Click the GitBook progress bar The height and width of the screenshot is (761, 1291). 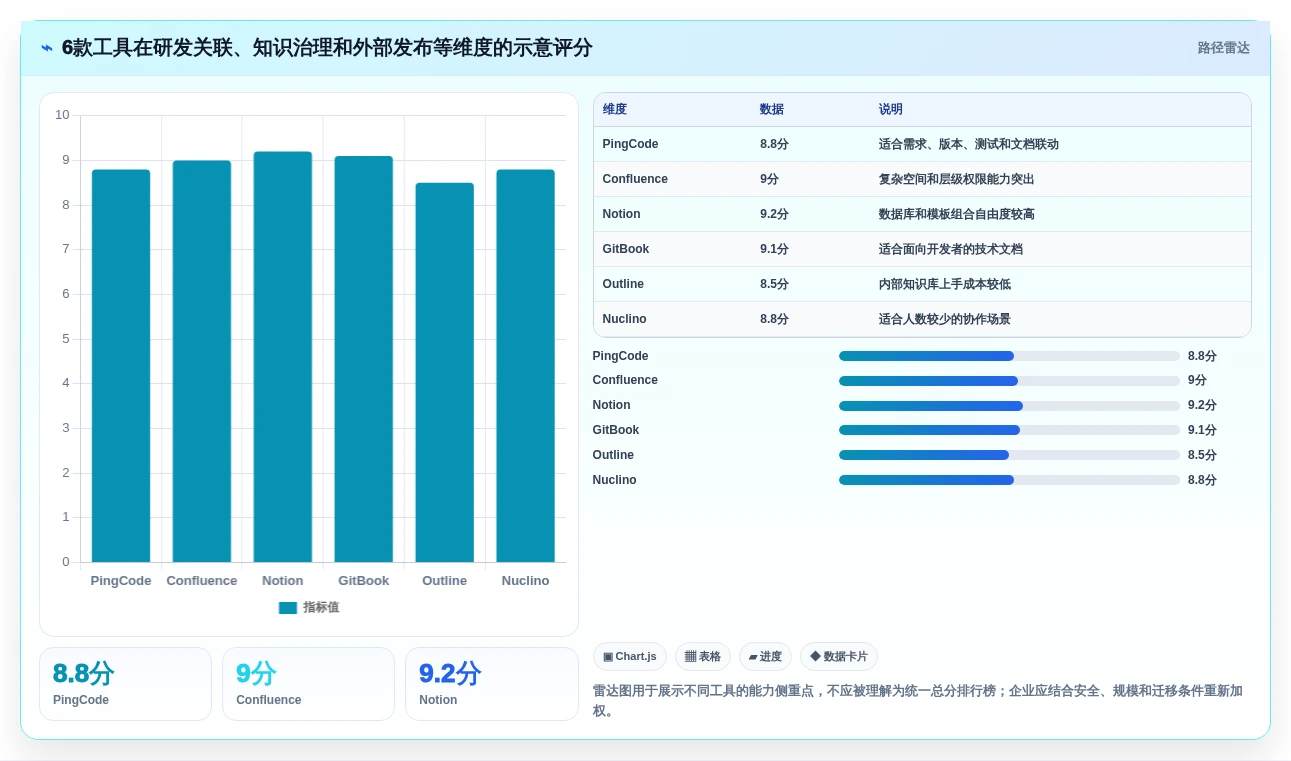coord(1009,430)
